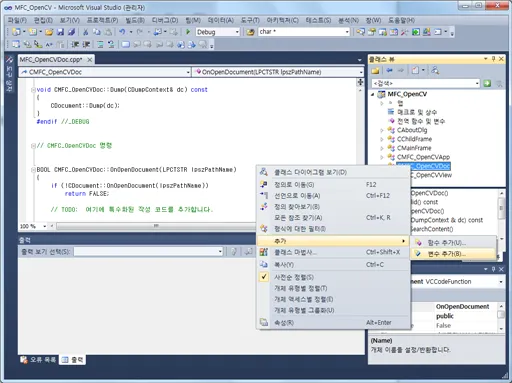
Task: Click the Class View search input field
Action: point(426,83)
